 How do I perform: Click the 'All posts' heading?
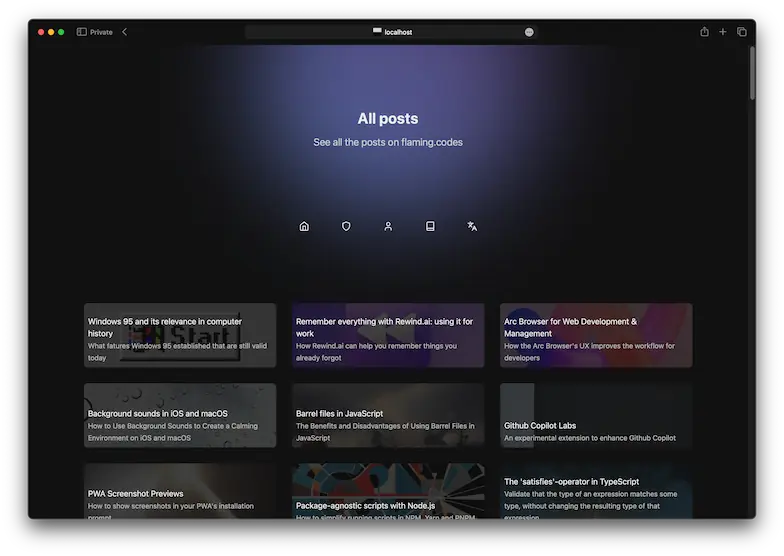point(388,118)
